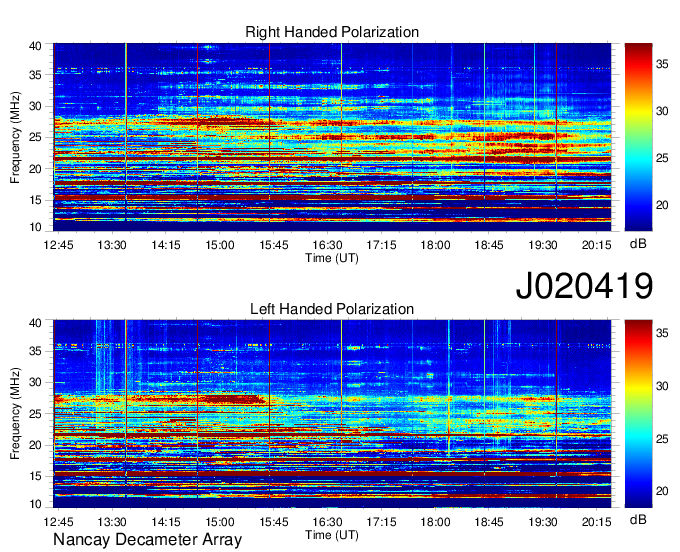Viewport: 680px width, 552px height.
Task: Click 15:45 time tick of Right Handed plot
Action: point(274,245)
